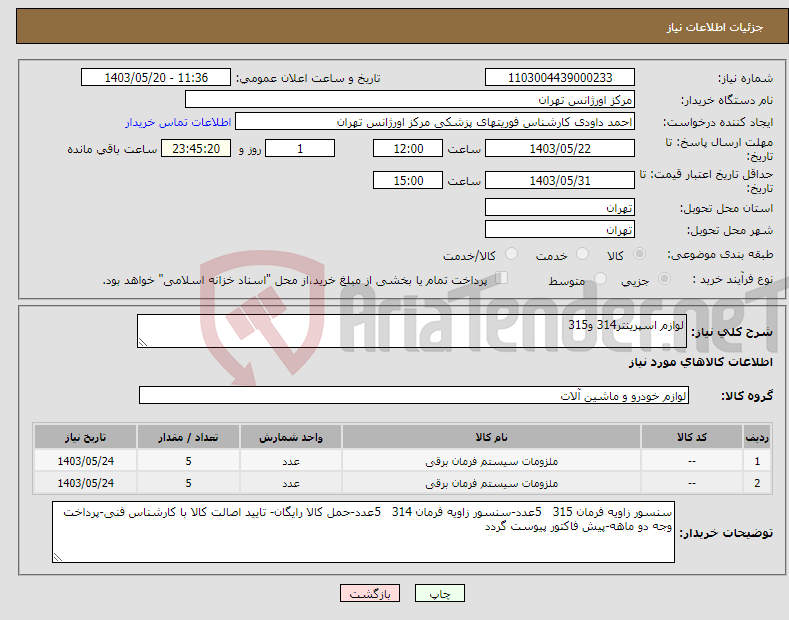Viewport: 789px width, 620px height.
Task: Click the row number 2 cell
Action: coord(757,483)
